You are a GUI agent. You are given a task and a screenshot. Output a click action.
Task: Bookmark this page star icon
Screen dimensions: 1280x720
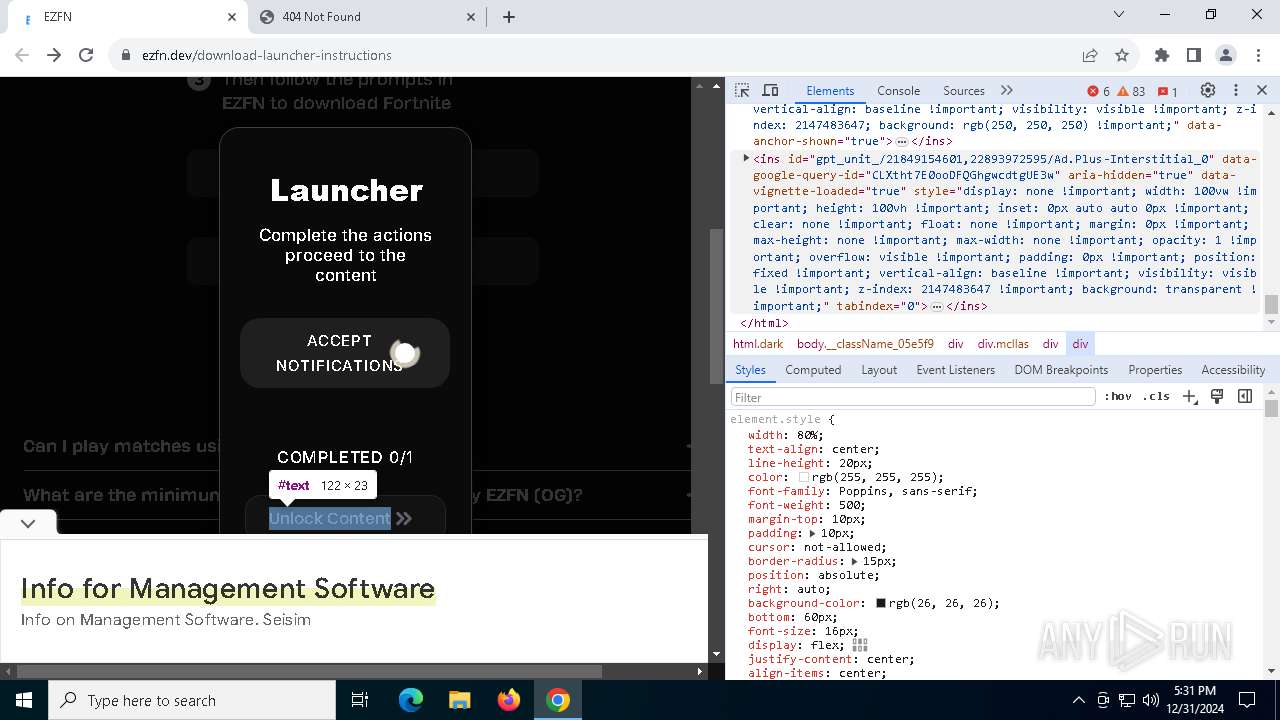point(1122,55)
